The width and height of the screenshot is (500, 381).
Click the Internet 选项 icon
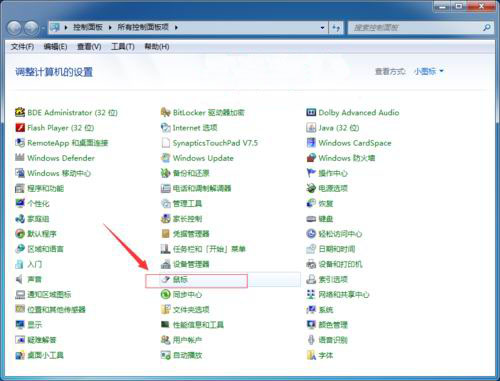(x=165, y=128)
